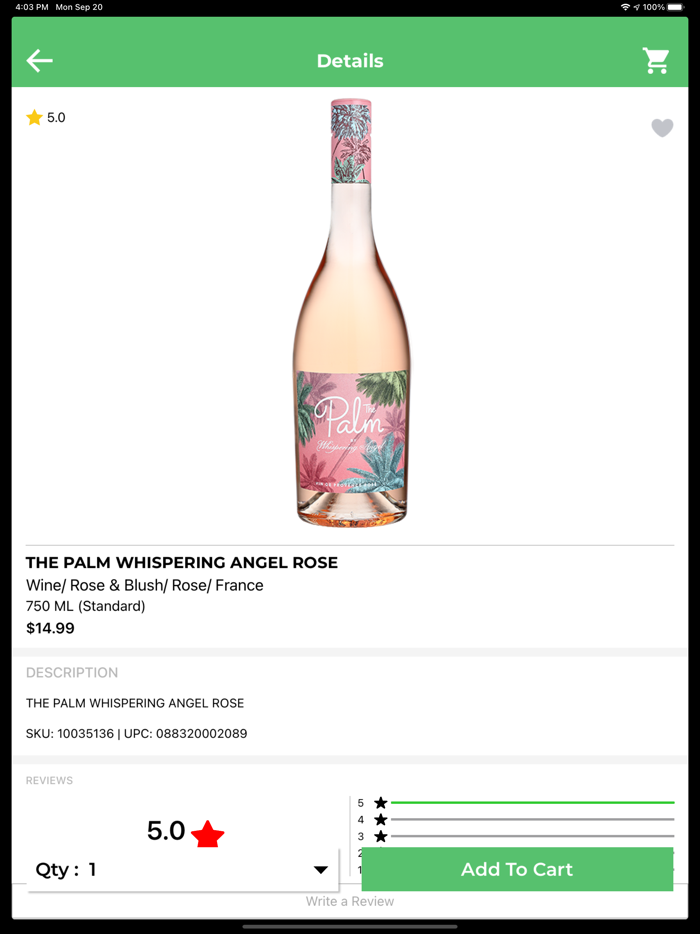The image size is (700, 934).
Task: Tap the Write a Review link
Action: coord(350,902)
